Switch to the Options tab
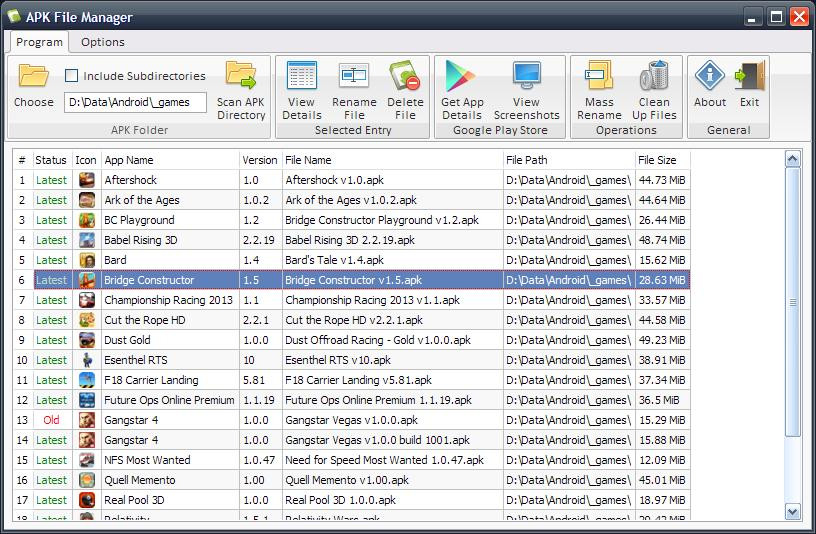Viewport: 816px width, 534px height. (x=103, y=42)
